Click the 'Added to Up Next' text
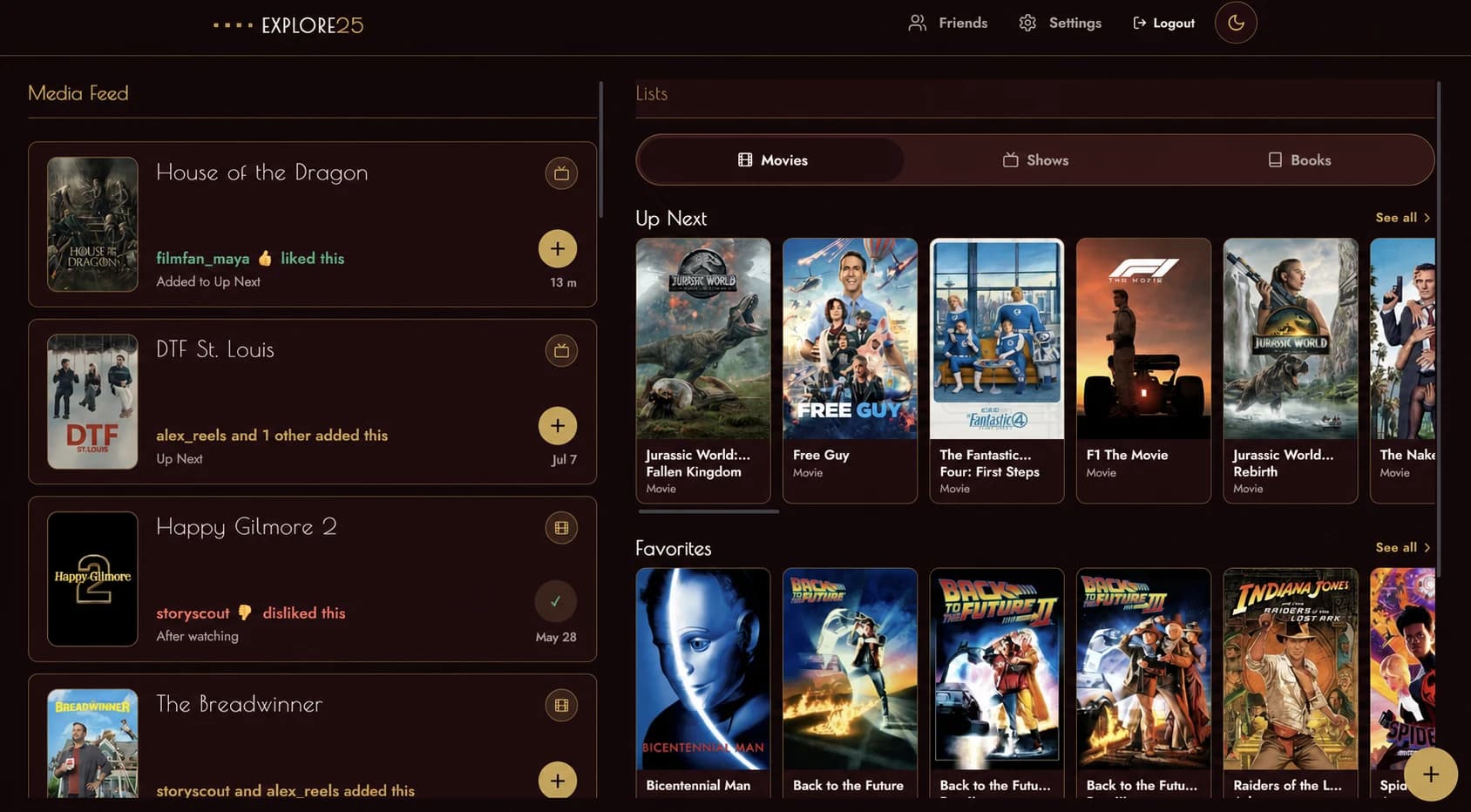1471x812 pixels. coord(208,281)
